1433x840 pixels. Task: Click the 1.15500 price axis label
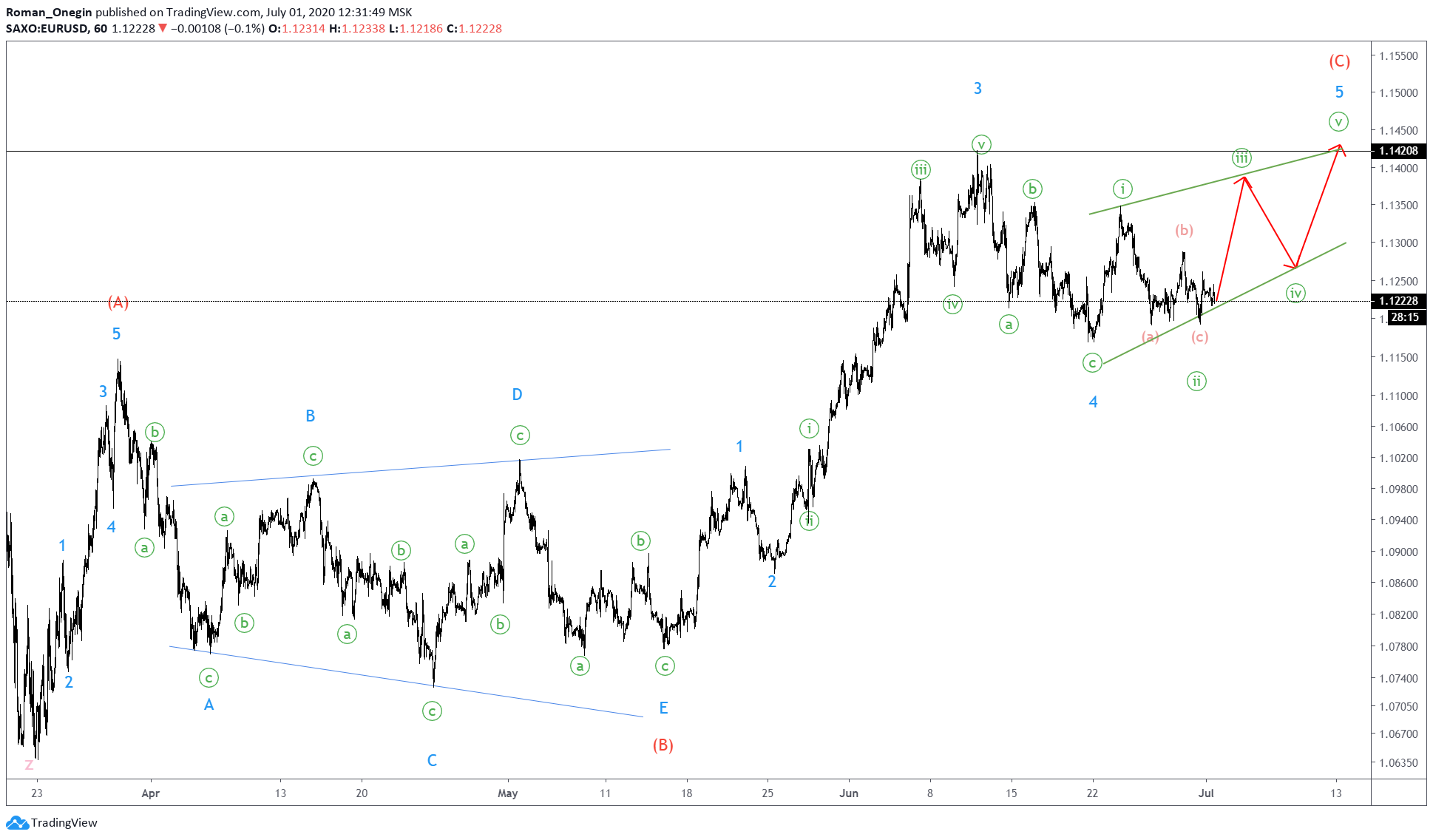click(1398, 56)
